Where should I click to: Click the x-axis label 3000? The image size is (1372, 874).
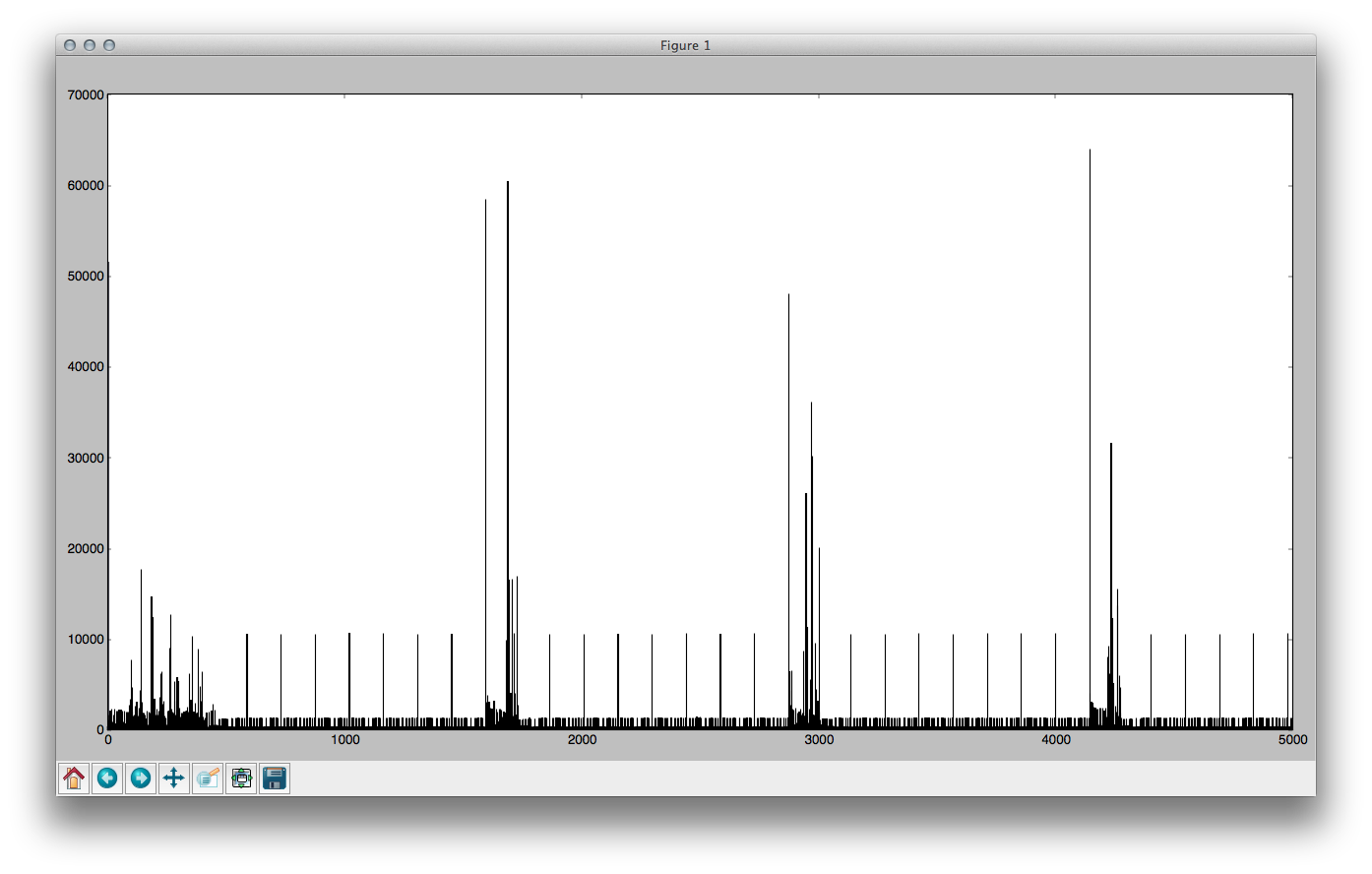pos(819,740)
